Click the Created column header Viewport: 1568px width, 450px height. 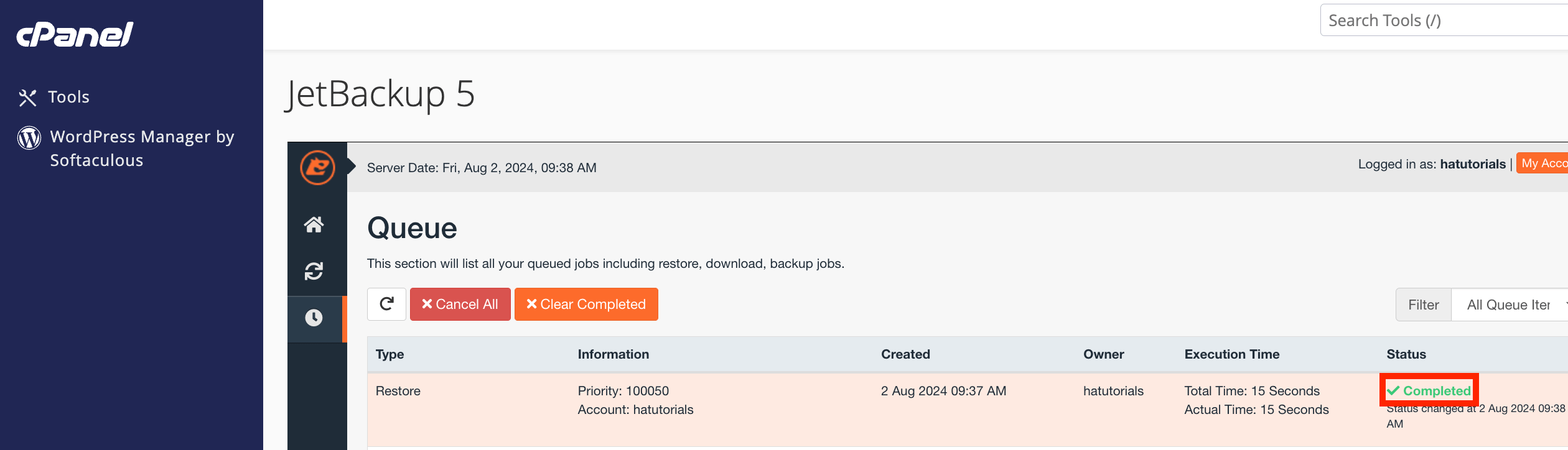(x=906, y=354)
